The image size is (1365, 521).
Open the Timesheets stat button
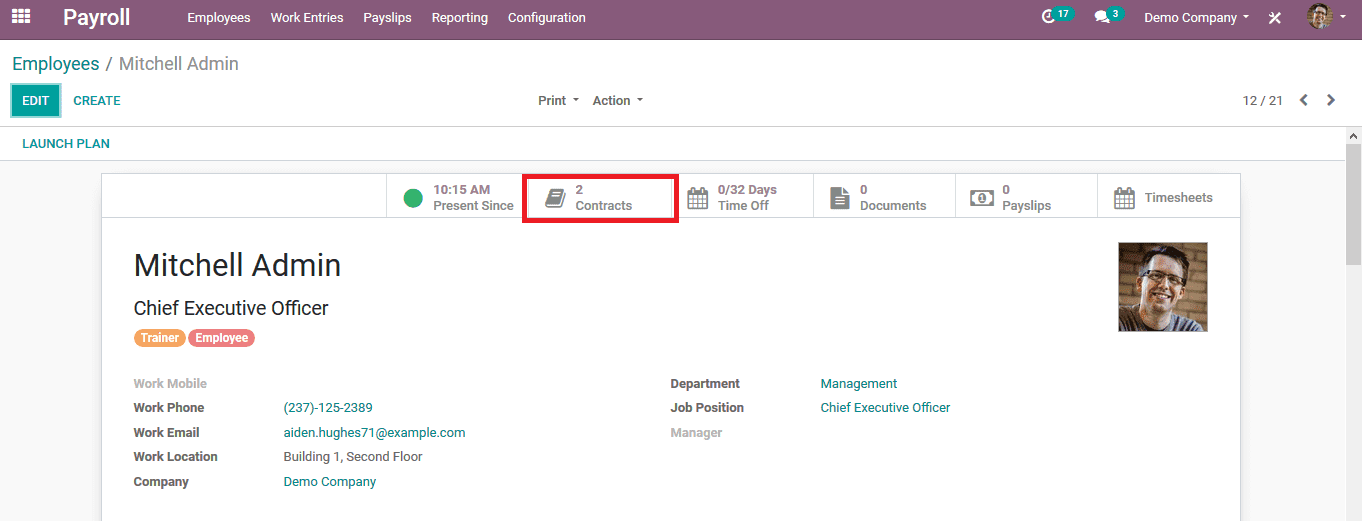(x=1168, y=197)
